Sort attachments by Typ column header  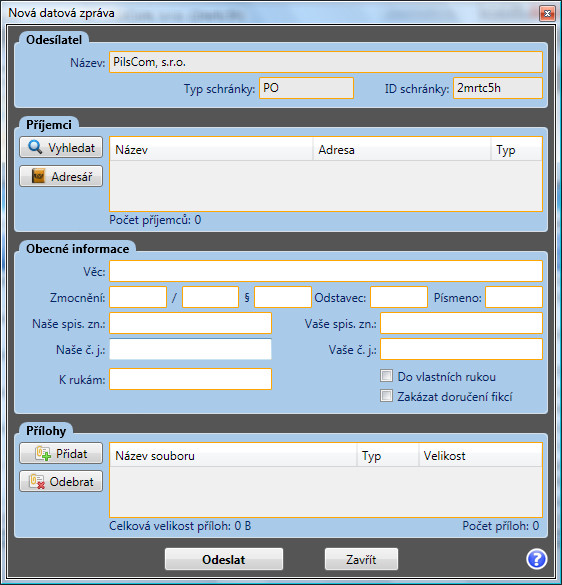click(388, 456)
